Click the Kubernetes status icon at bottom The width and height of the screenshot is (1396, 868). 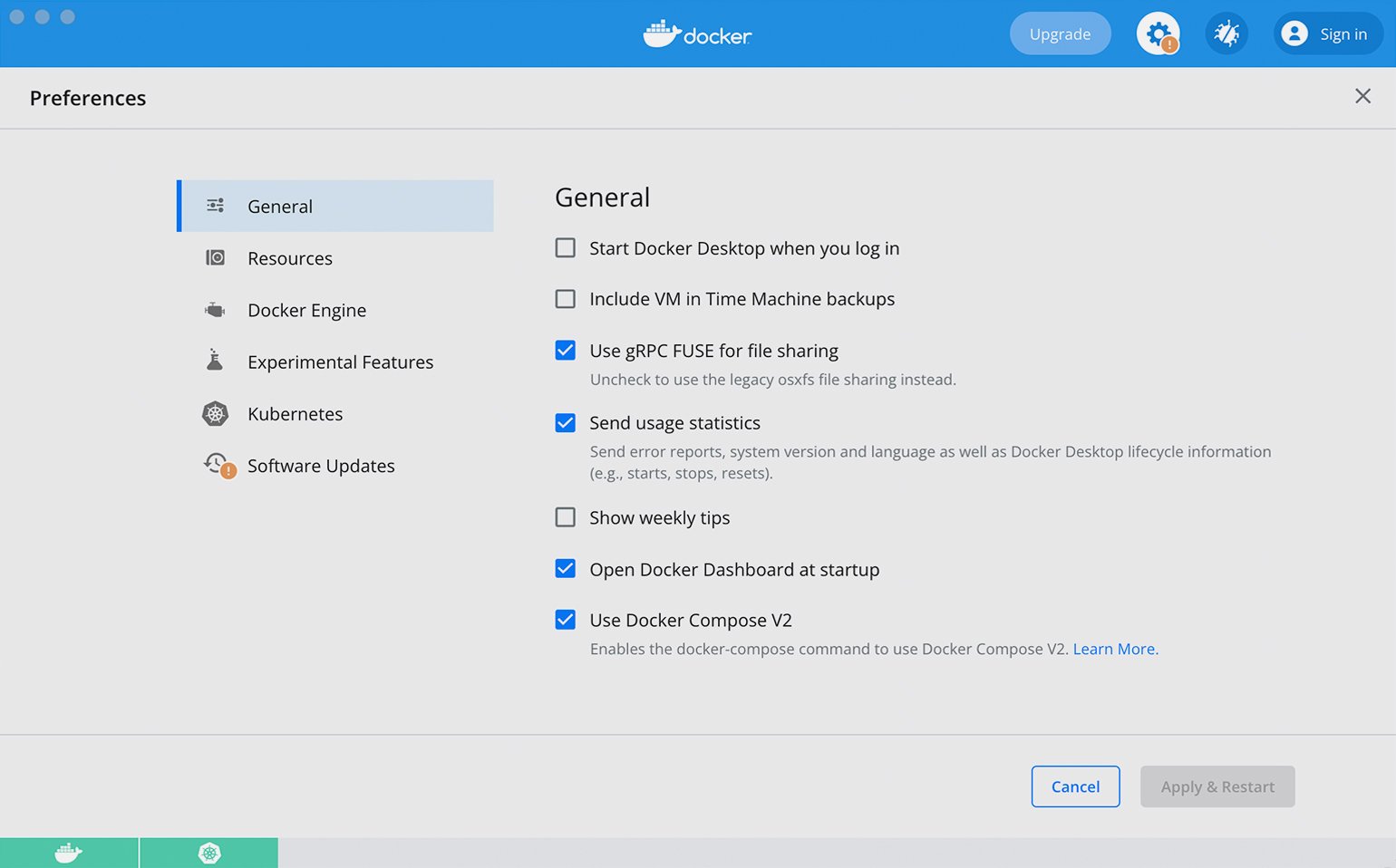tap(209, 853)
